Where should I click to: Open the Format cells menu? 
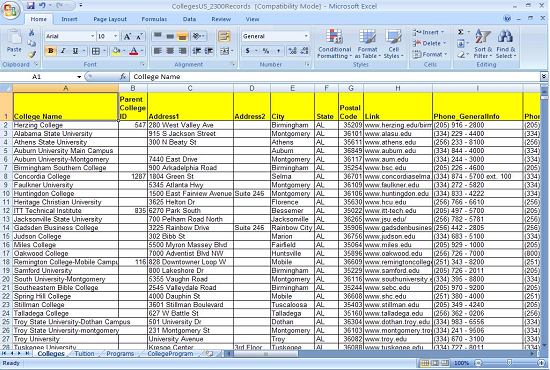[x=429, y=55]
